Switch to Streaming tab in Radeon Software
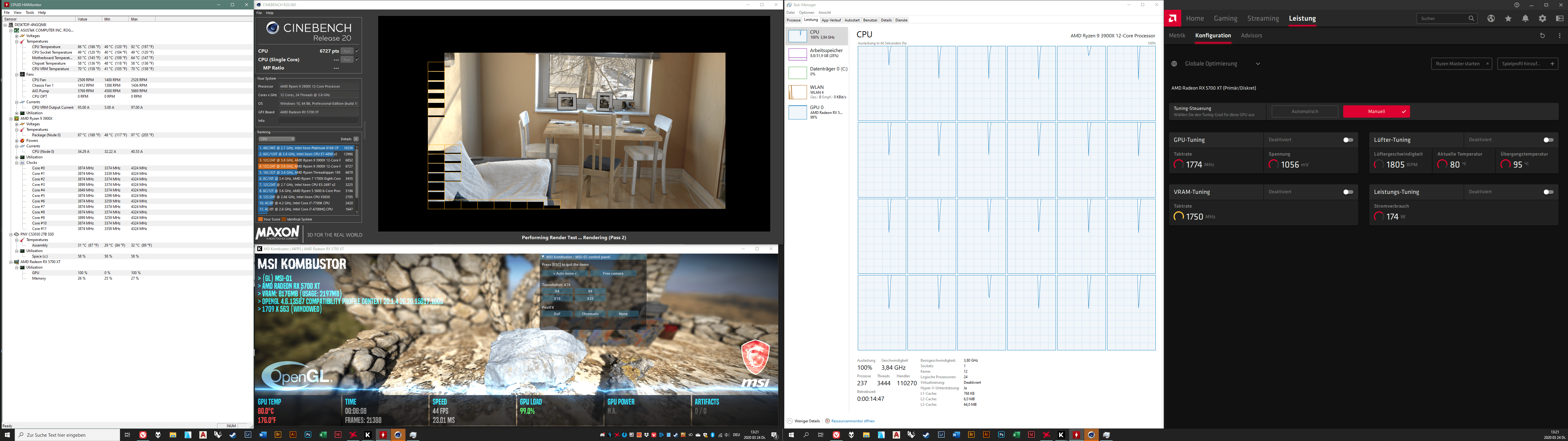 (x=1263, y=18)
